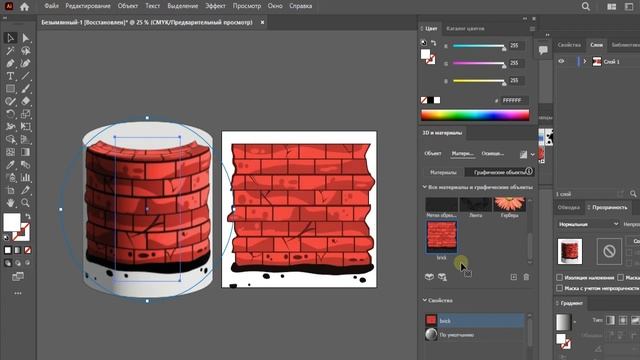The height and width of the screenshot is (360, 640).
Task: Select the Direct Selection tool
Action: 26,38
